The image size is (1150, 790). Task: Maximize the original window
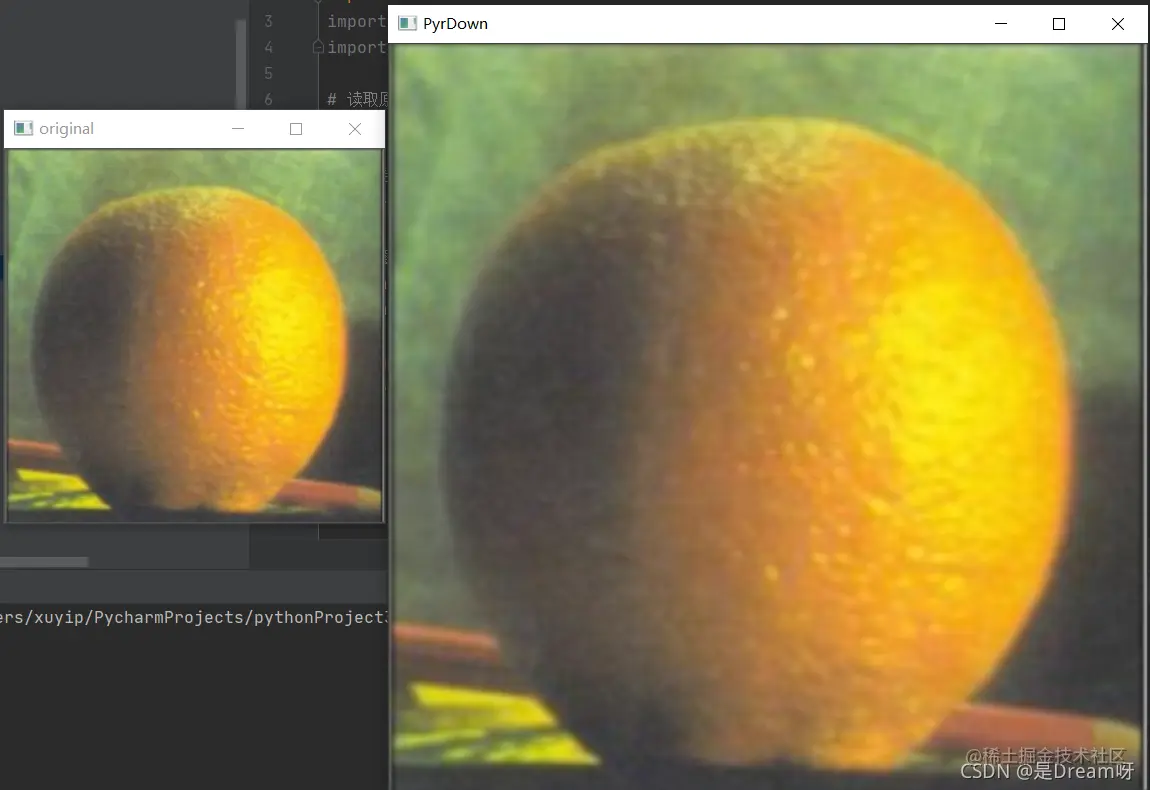pos(296,128)
